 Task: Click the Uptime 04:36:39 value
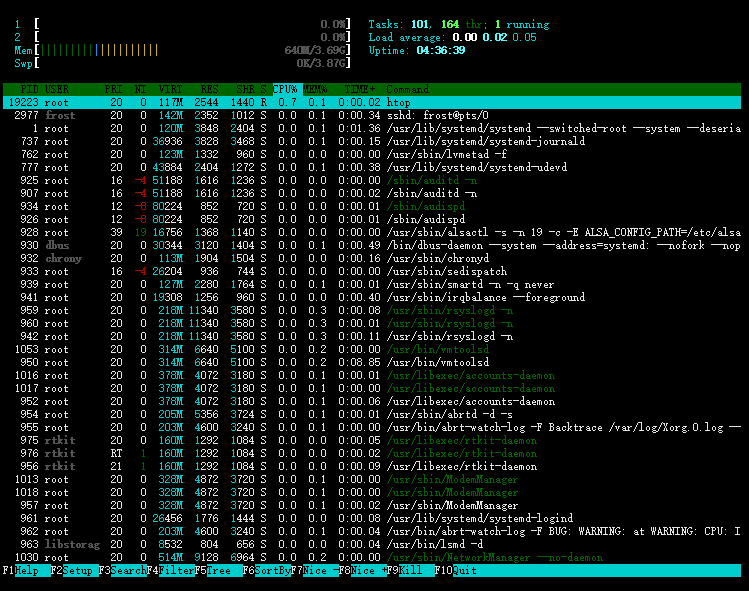coord(440,50)
